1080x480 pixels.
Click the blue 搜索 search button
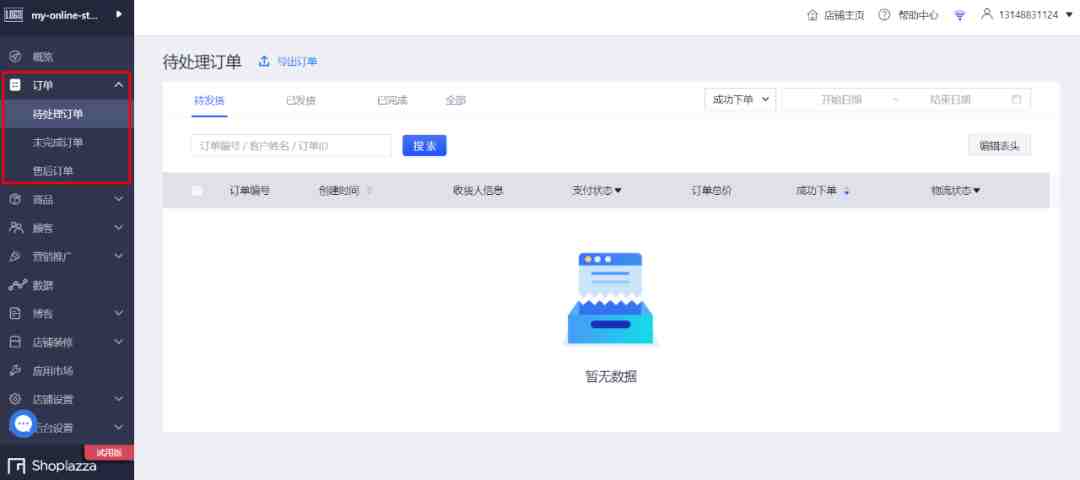(x=424, y=145)
